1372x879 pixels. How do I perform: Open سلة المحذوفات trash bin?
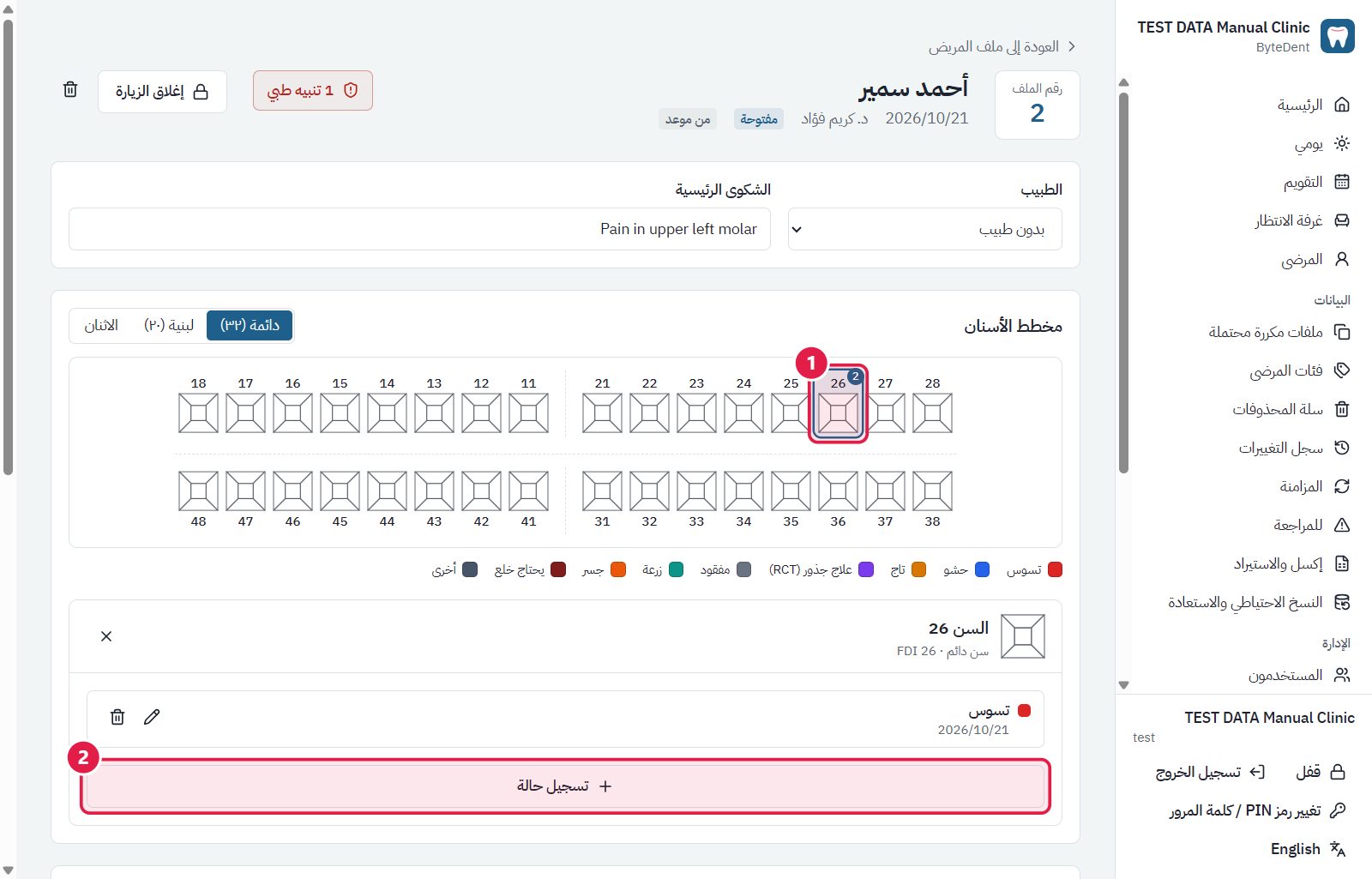[1291, 409]
